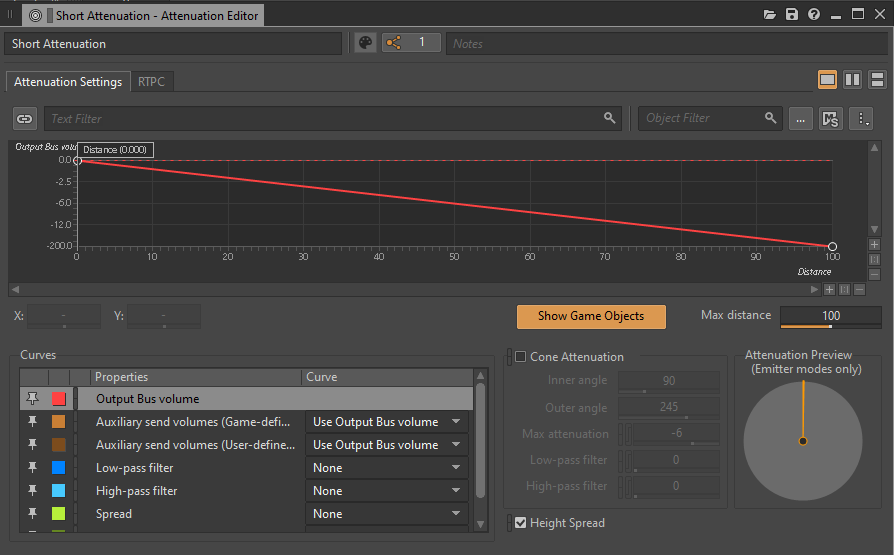894x555 pixels.
Task: Click the Text Filter input field
Action: (333, 119)
